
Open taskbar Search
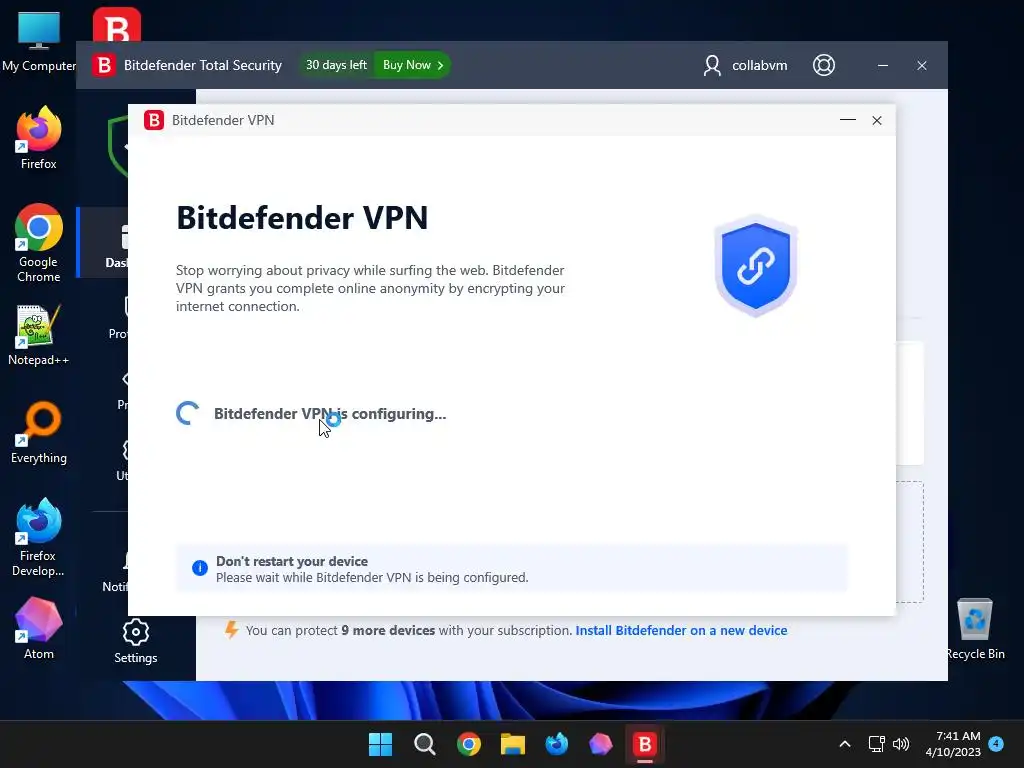click(x=424, y=744)
